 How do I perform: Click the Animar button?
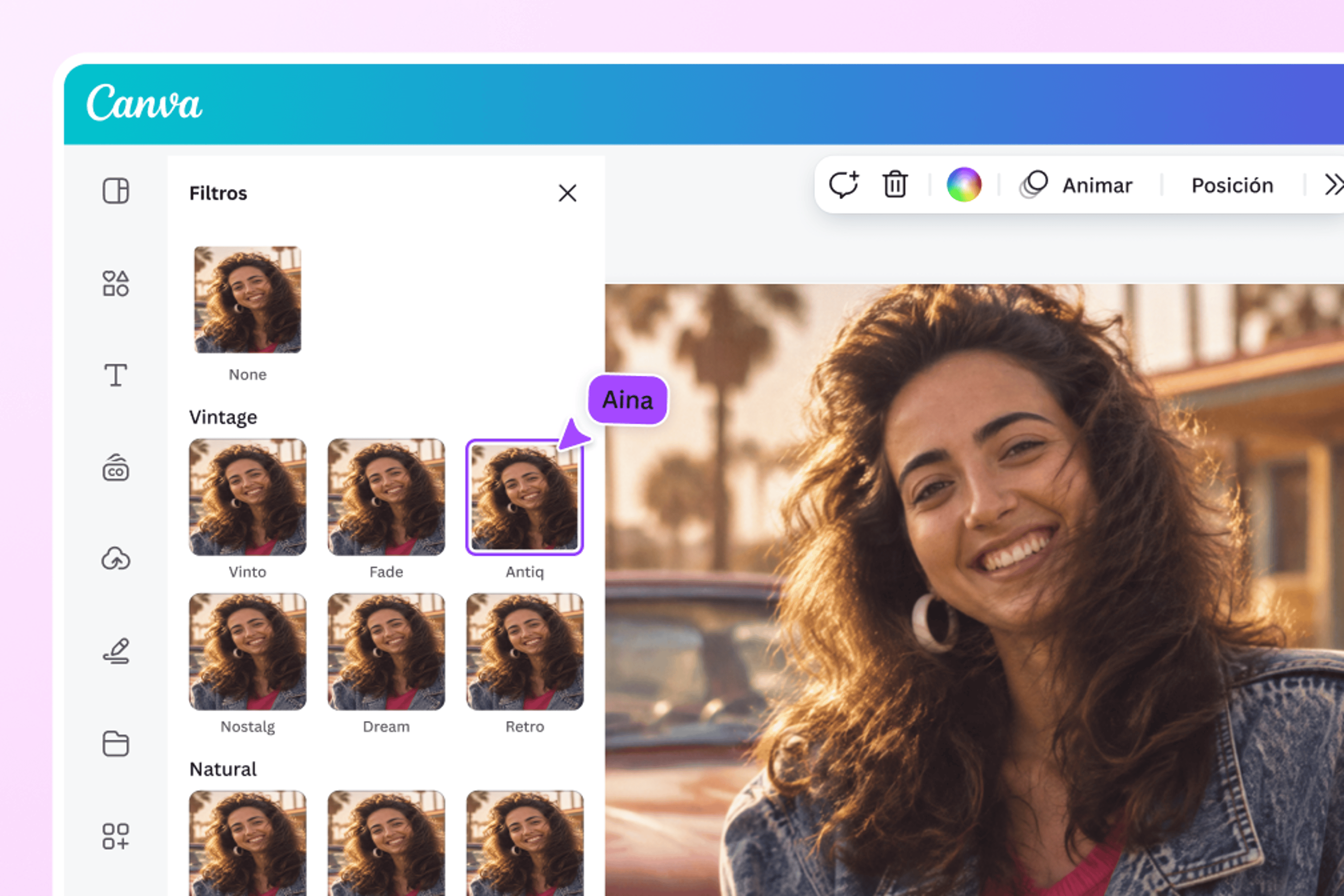coord(1076,185)
